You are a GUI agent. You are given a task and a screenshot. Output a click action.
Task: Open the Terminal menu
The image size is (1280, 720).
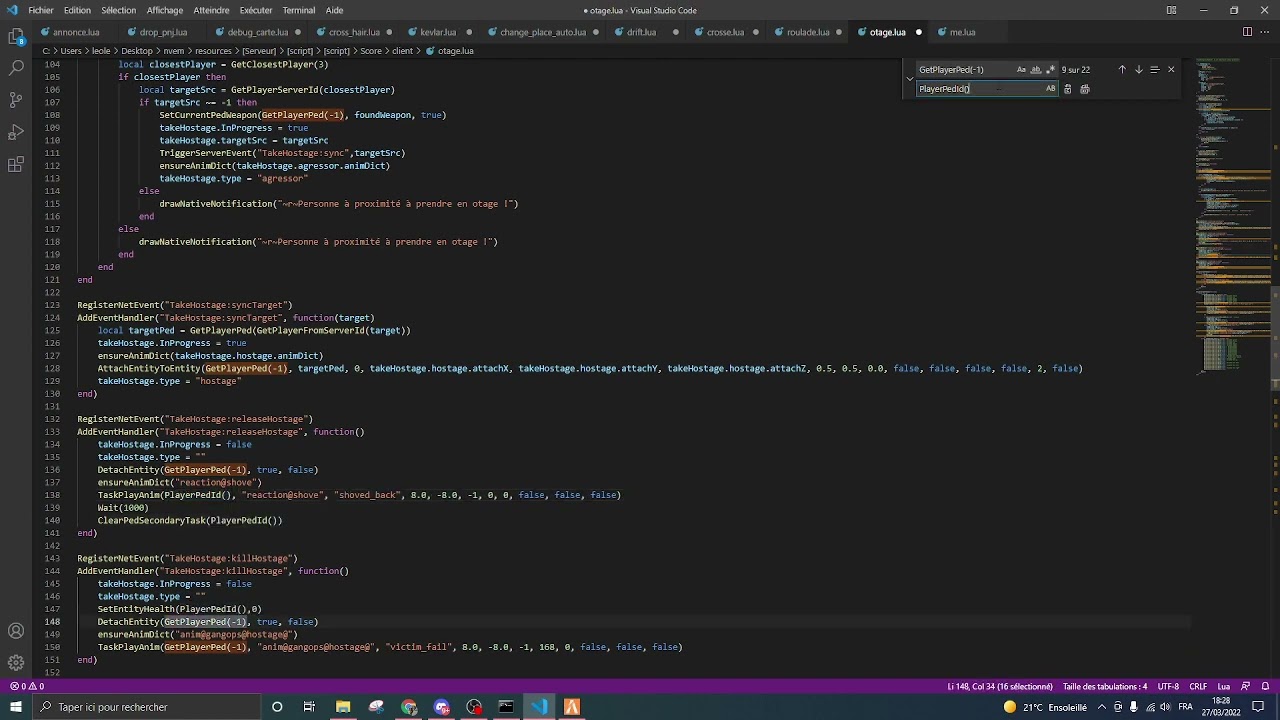(x=299, y=10)
